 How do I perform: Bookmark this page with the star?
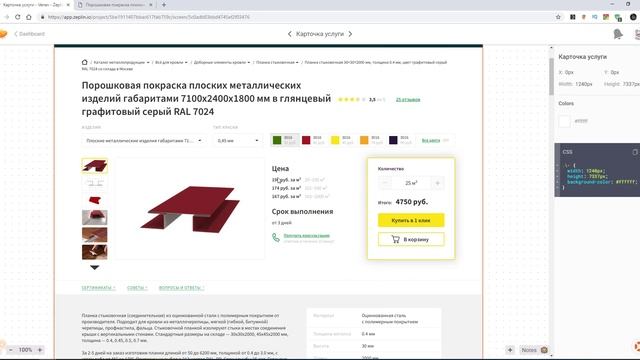(x=558, y=17)
